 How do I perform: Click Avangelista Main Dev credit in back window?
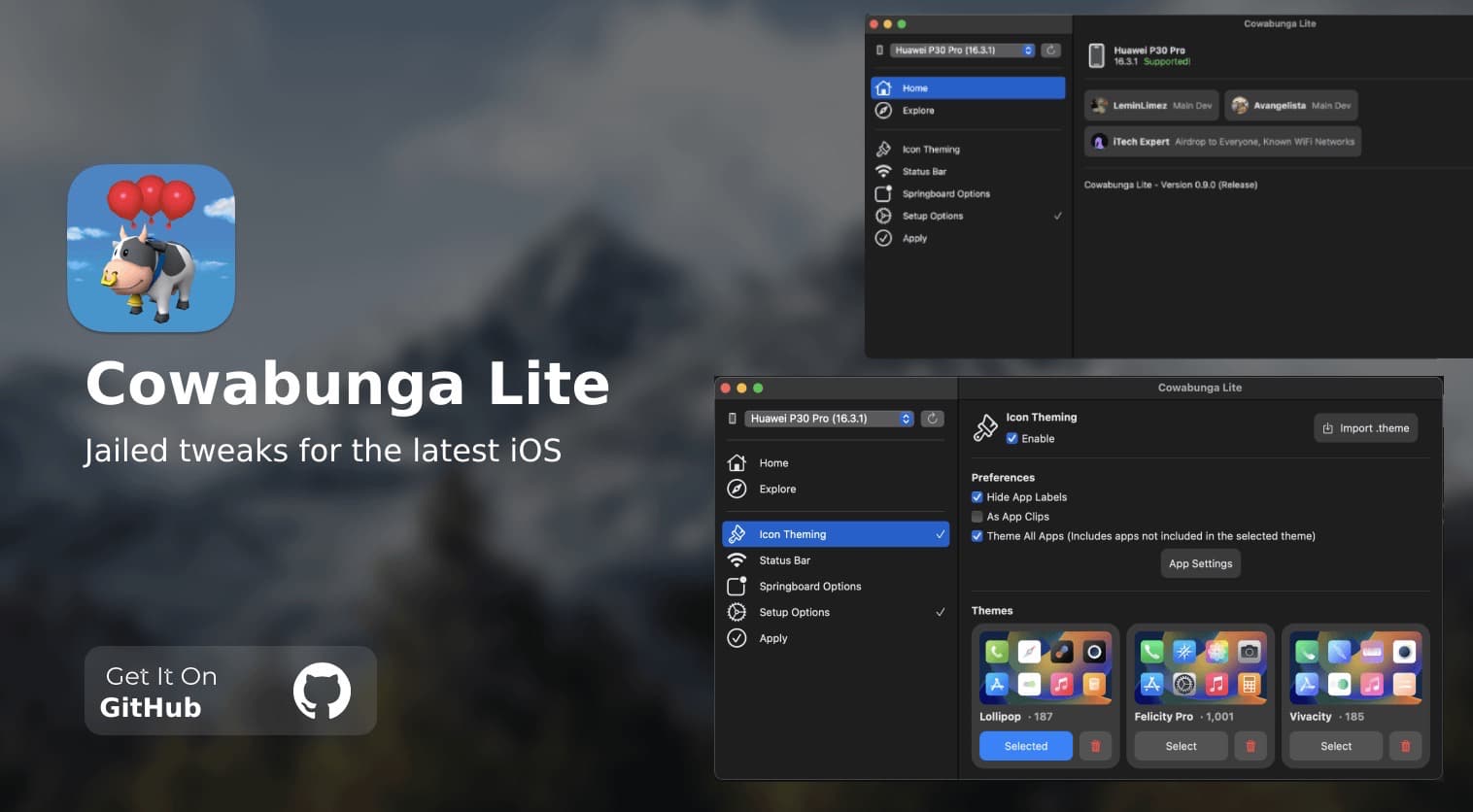click(1291, 105)
